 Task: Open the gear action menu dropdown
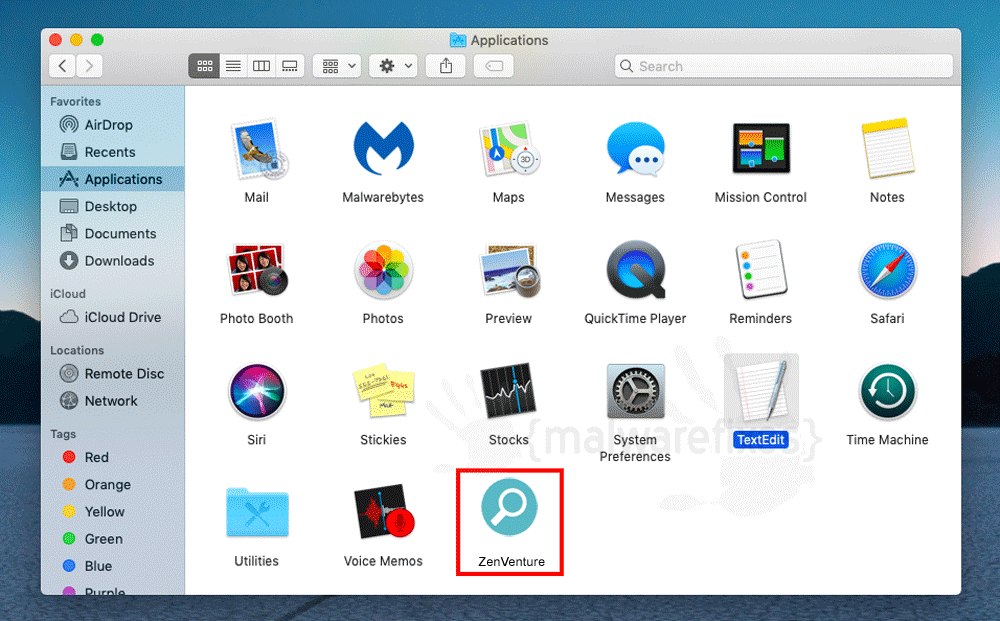pyautogui.click(x=393, y=66)
